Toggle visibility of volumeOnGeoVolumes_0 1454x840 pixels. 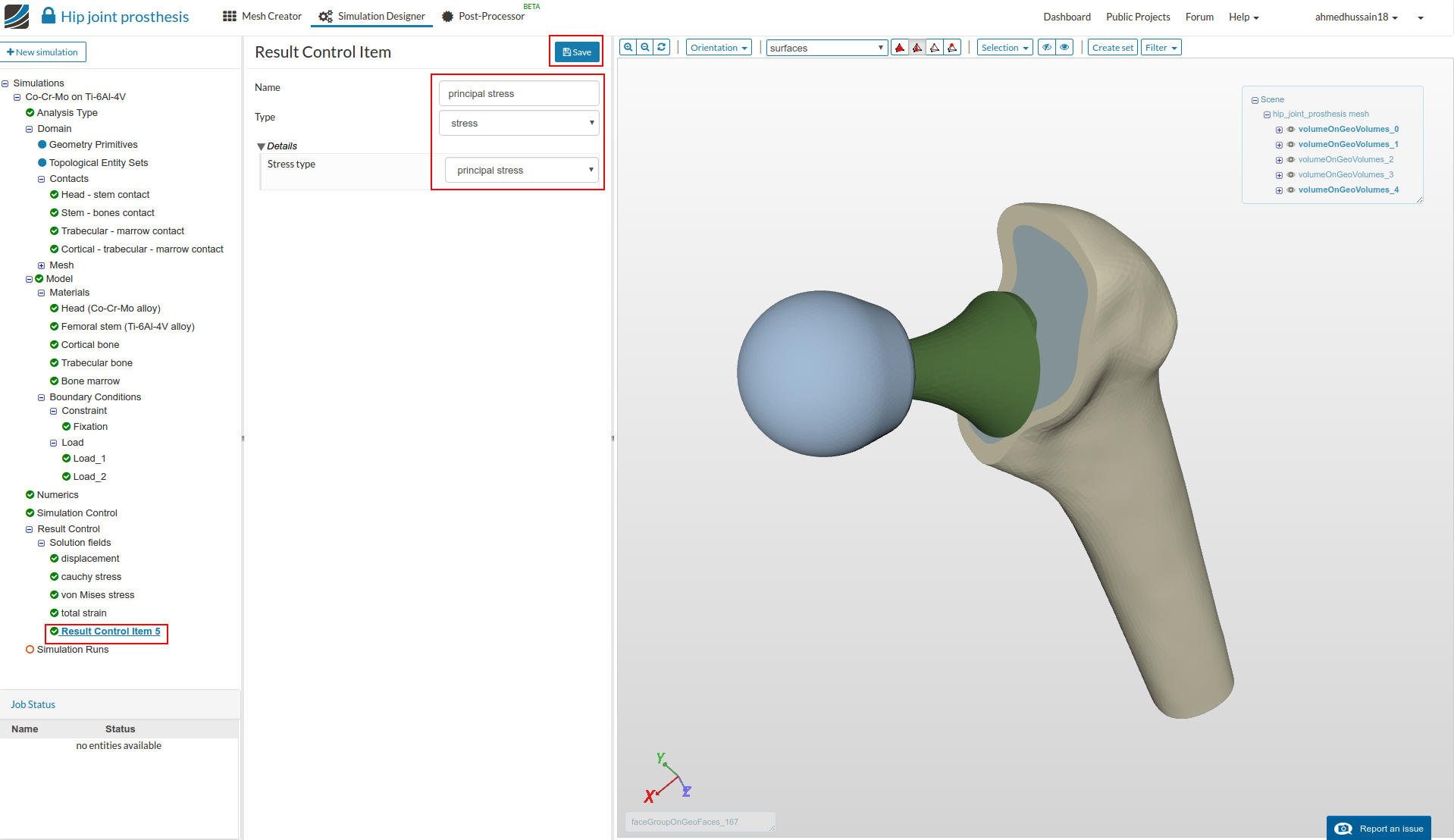(x=1290, y=130)
